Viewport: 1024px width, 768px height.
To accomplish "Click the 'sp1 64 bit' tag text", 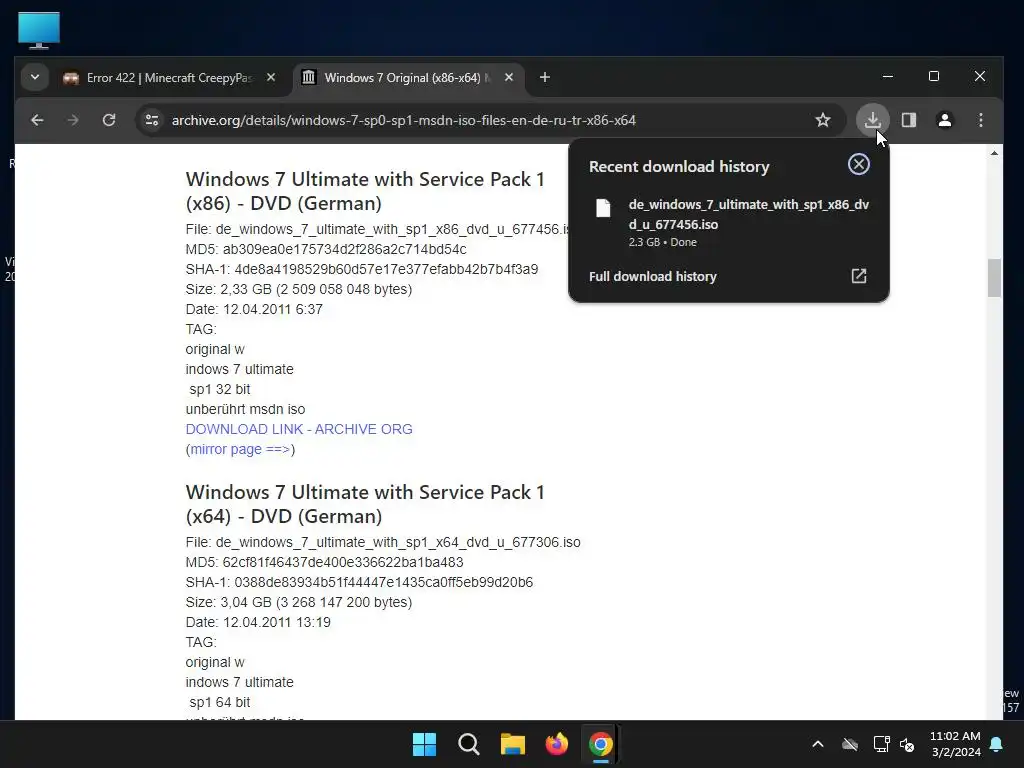I will point(220,702).
